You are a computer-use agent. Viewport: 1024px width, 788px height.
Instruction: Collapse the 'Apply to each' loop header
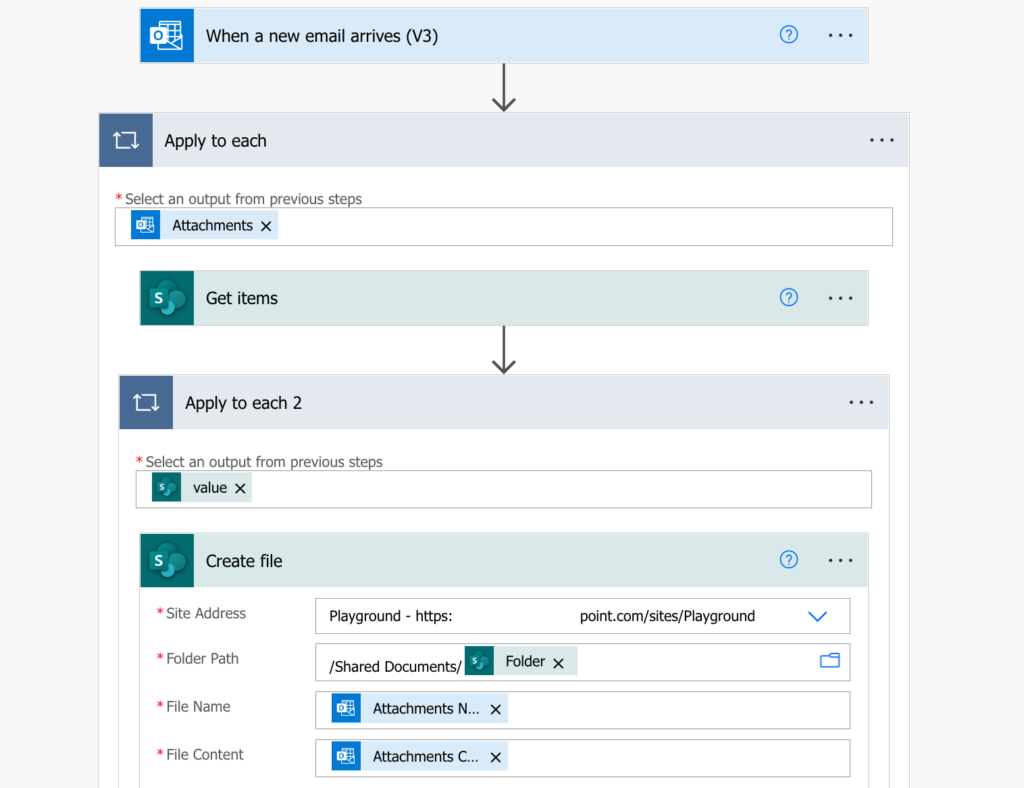[x=504, y=140]
